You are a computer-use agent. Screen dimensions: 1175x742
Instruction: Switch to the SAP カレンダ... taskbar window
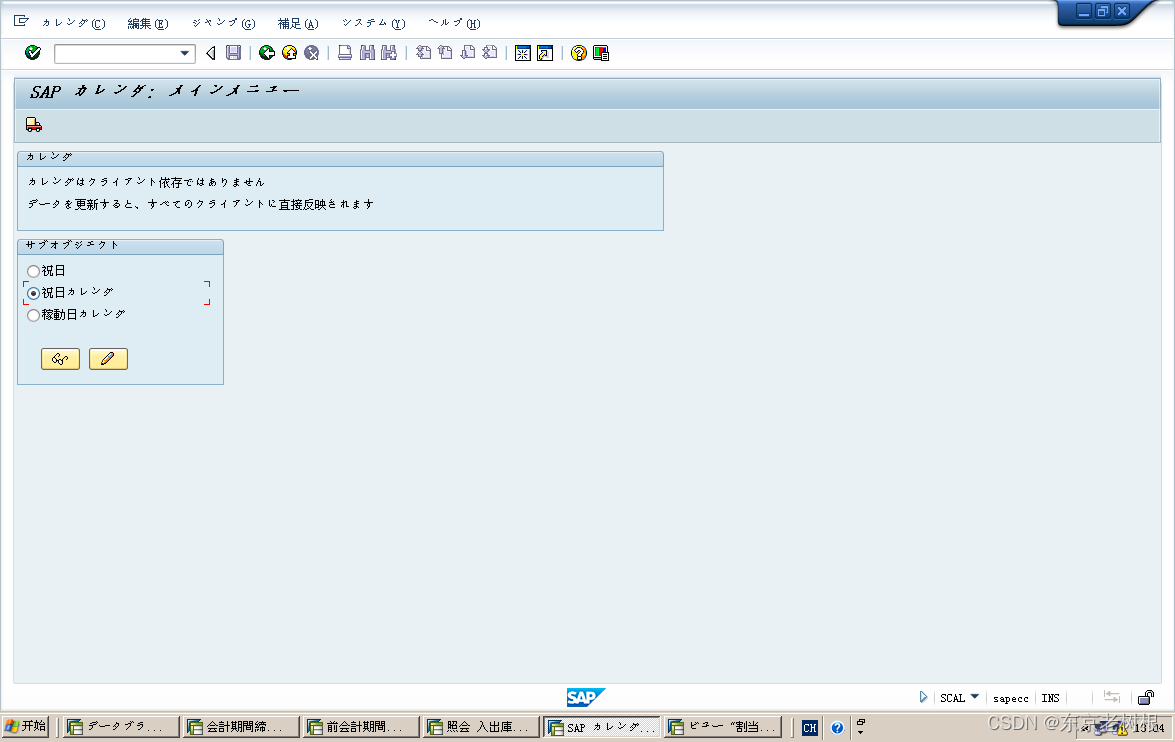click(x=601, y=726)
